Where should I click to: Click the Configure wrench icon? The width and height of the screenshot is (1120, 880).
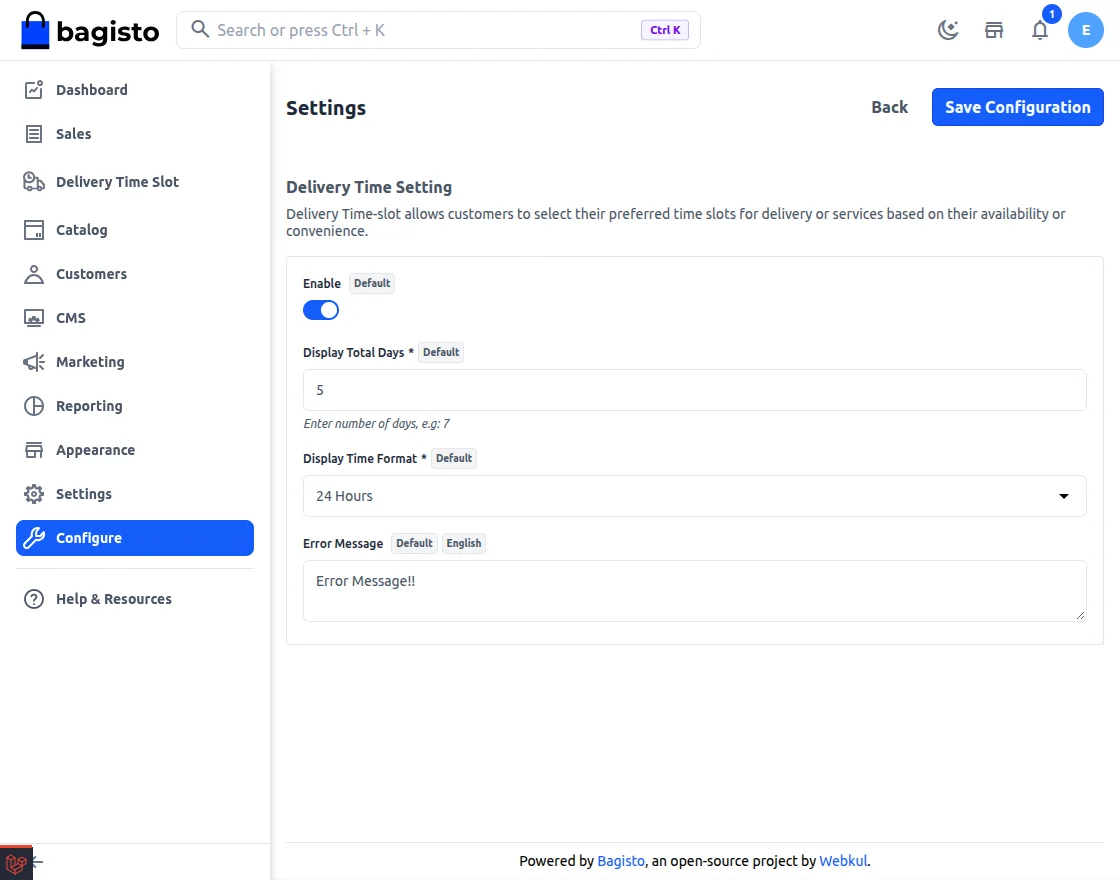click(34, 538)
